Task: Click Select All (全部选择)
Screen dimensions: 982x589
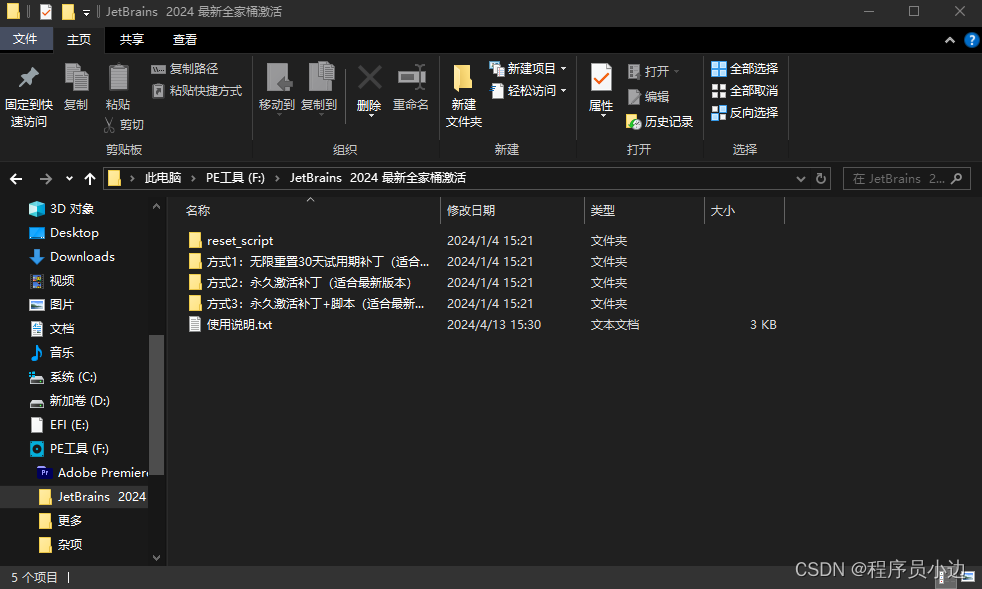Action: [x=745, y=69]
